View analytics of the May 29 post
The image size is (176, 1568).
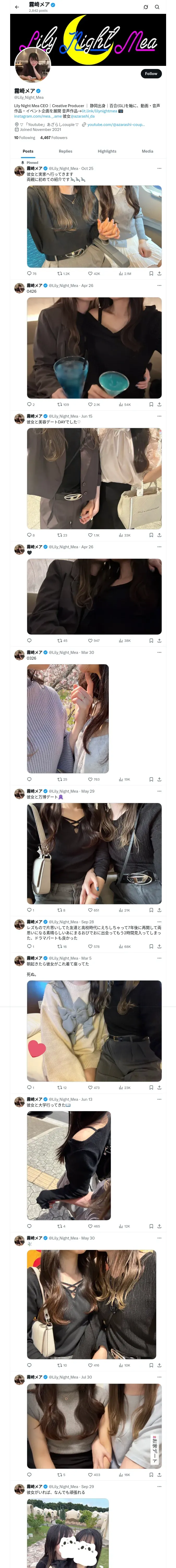pyautogui.click(x=122, y=910)
